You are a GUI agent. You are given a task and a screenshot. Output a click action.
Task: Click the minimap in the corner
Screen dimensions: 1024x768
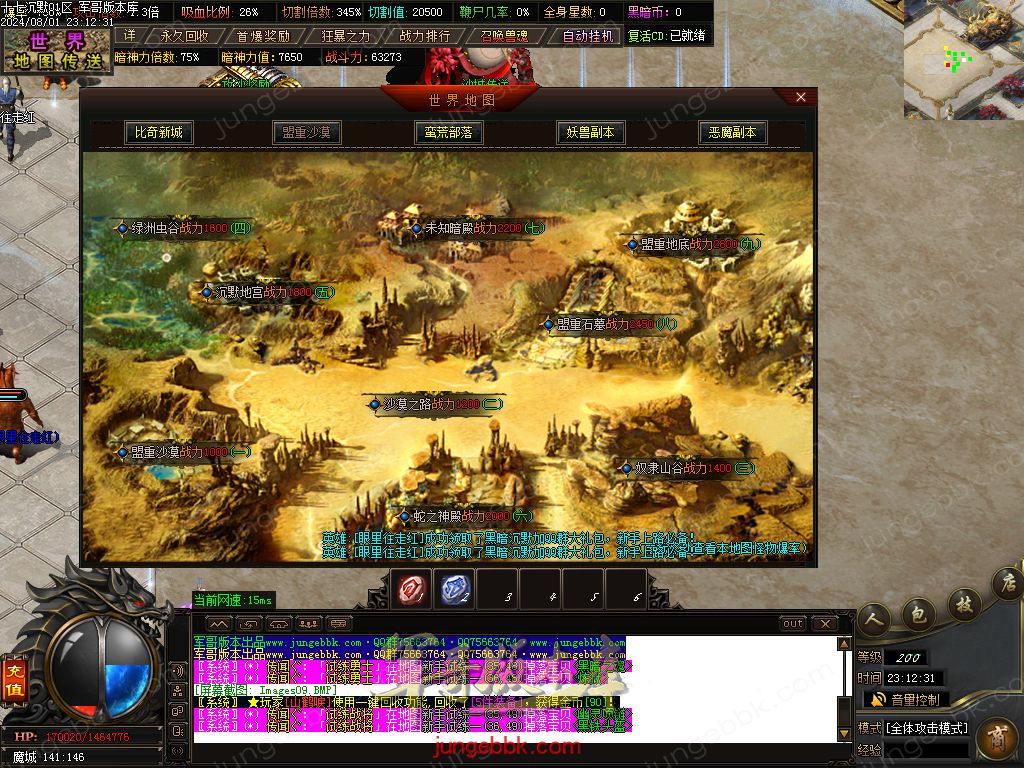tap(962, 60)
